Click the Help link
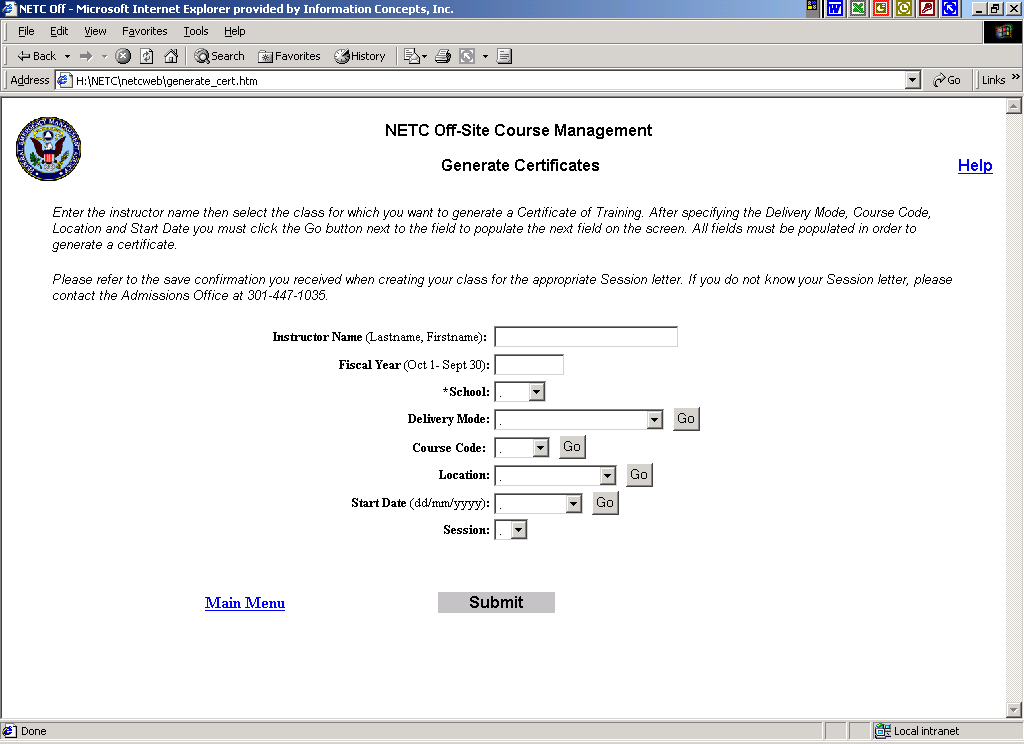The height and width of the screenshot is (744, 1024). 974,166
